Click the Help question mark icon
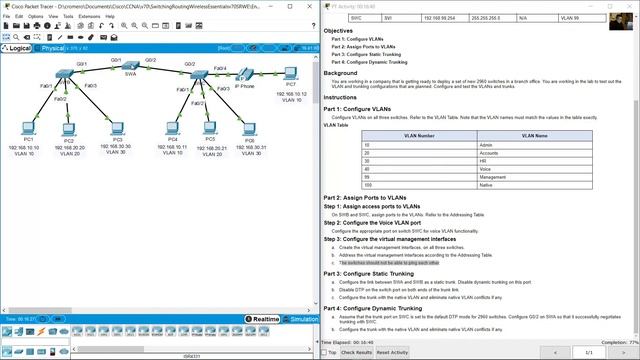640x360 pixels. coord(313,26)
